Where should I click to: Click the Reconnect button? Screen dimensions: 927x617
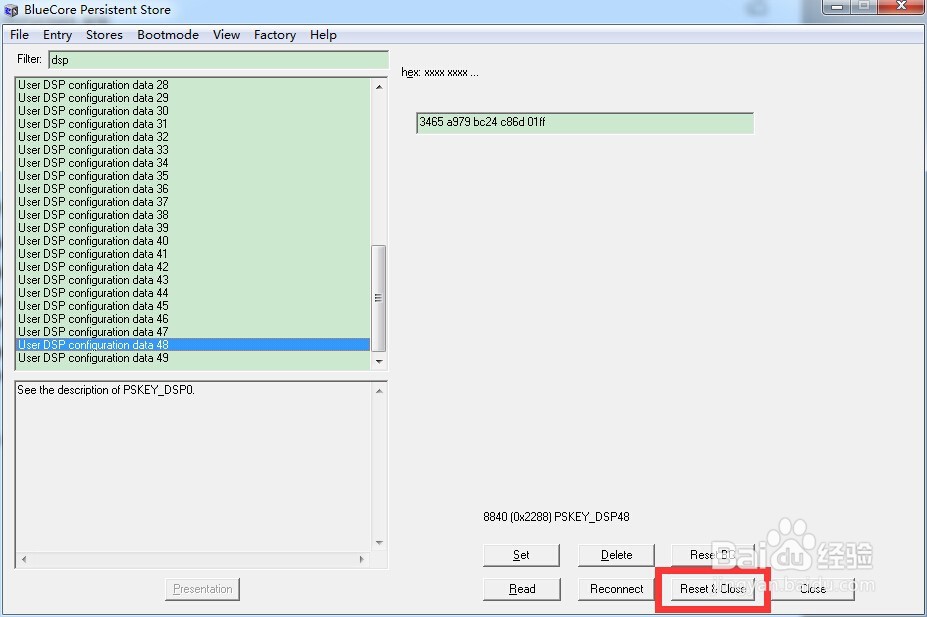pos(616,589)
